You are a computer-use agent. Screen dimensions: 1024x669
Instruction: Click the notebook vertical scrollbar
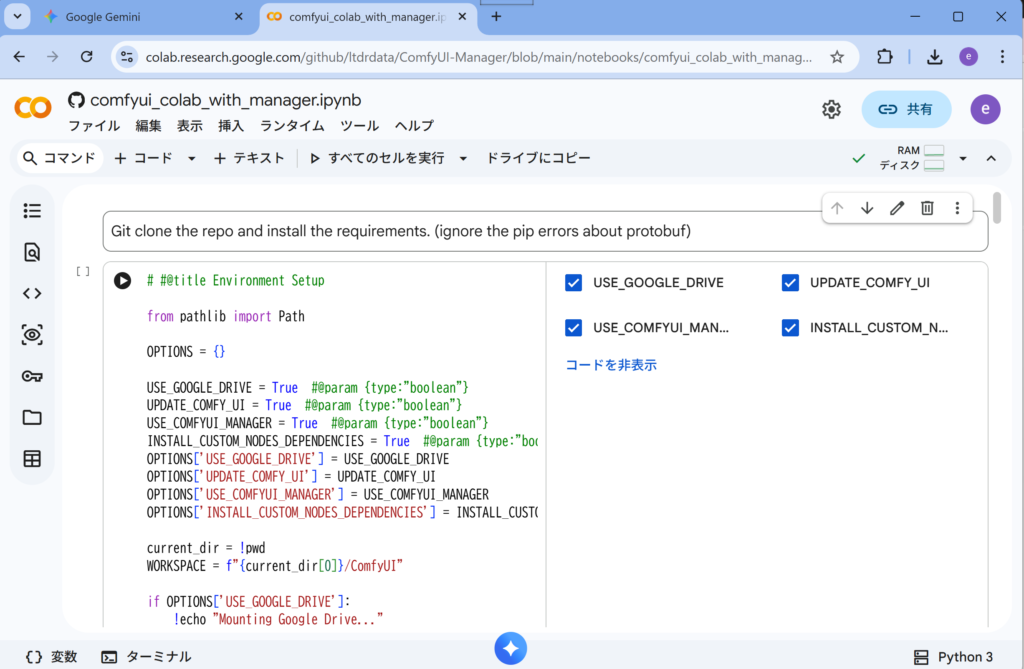click(x=997, y=208)
